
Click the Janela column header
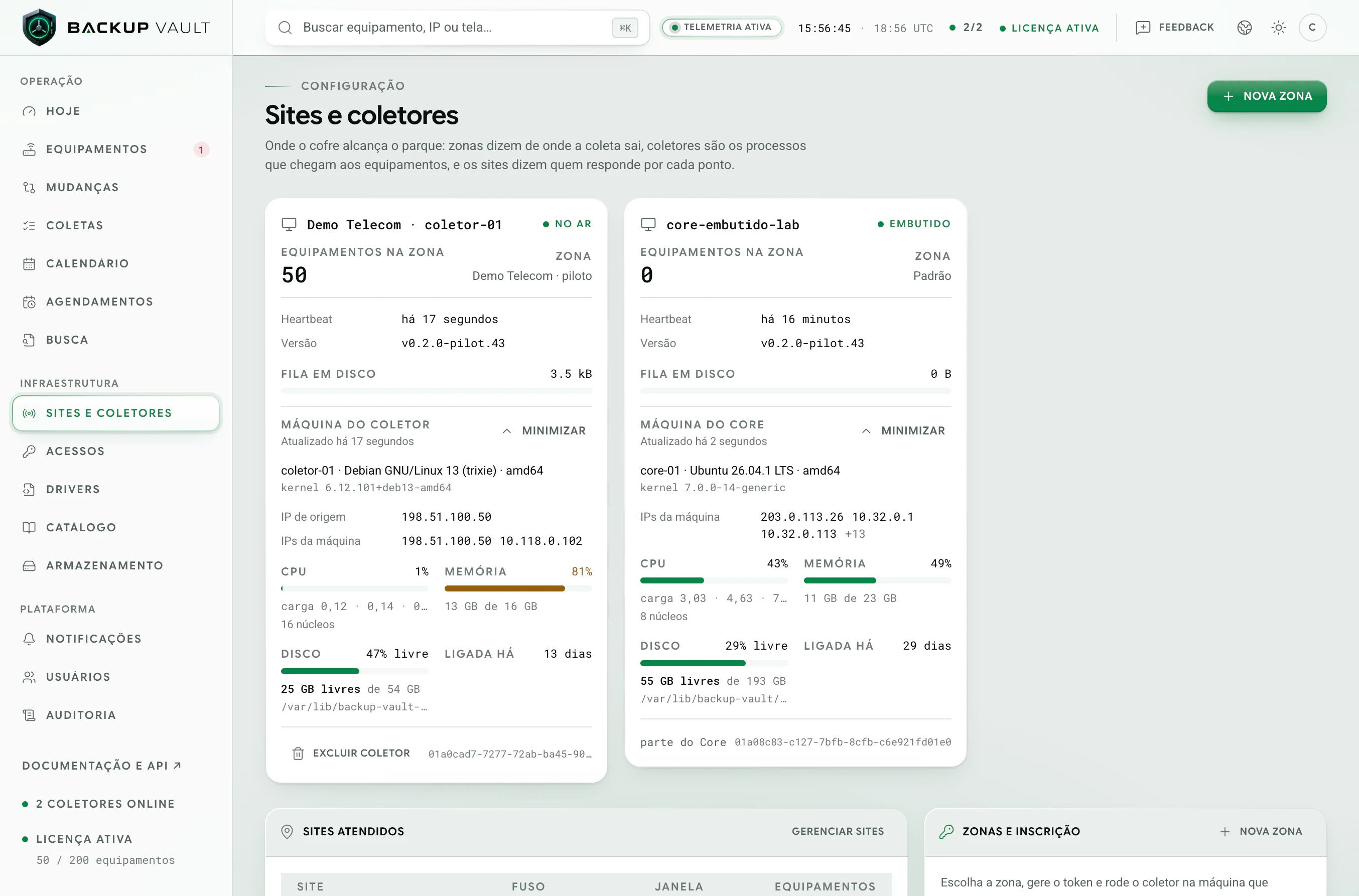[679, 887]
